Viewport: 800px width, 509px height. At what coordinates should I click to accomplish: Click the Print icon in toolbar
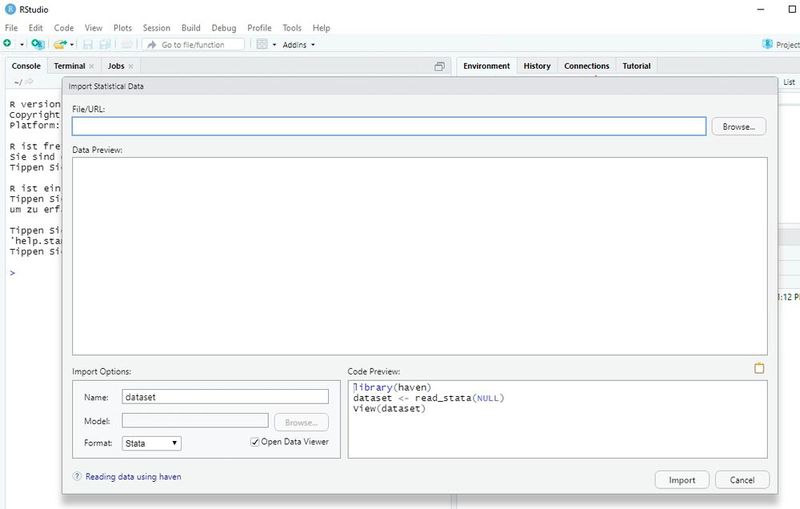point(127,44)
